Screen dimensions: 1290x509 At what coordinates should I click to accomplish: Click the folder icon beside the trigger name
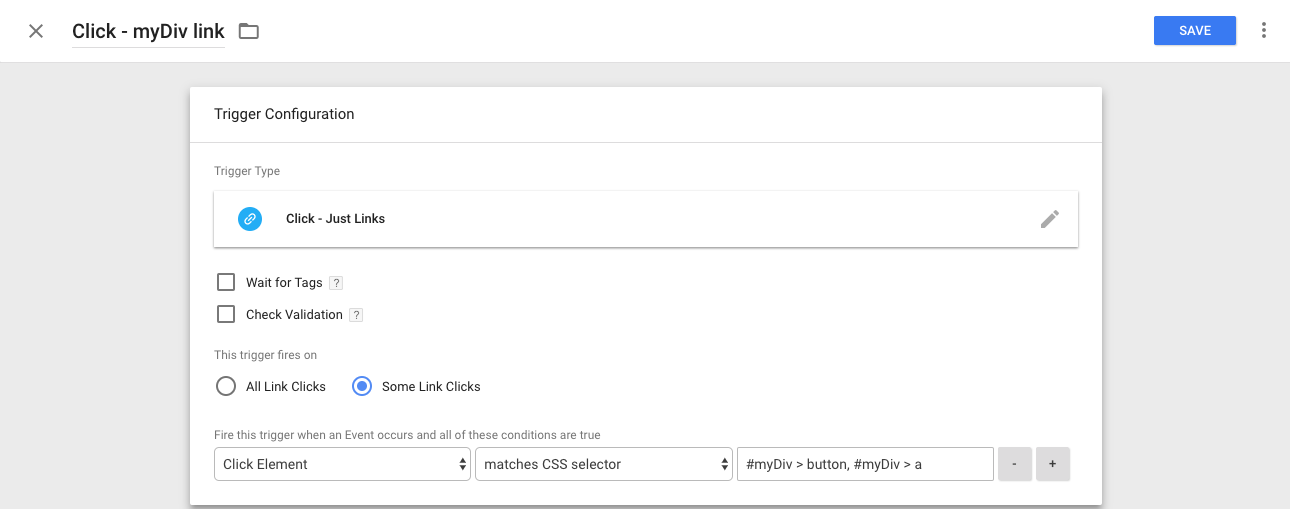(249, 31)
